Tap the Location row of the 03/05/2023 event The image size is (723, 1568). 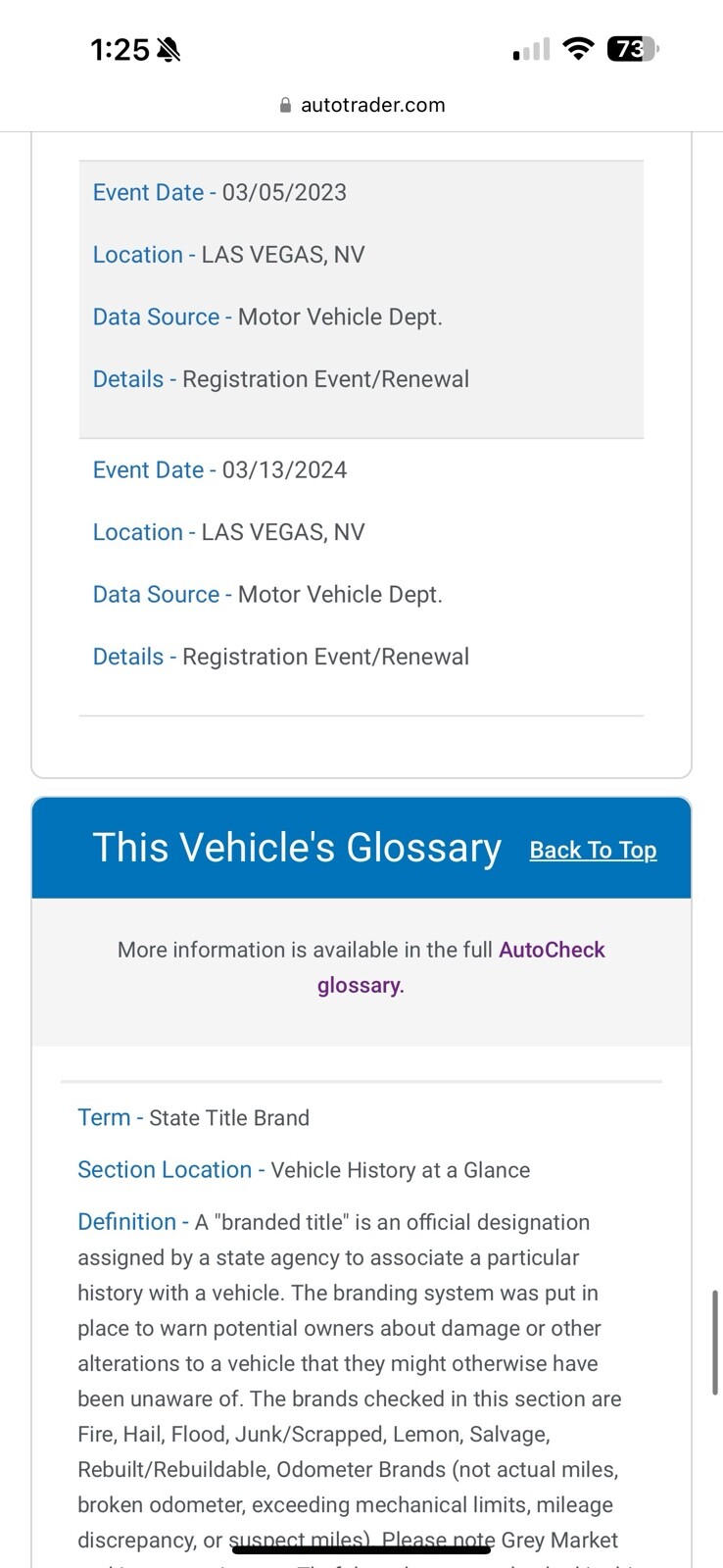[x=228, y=255]
